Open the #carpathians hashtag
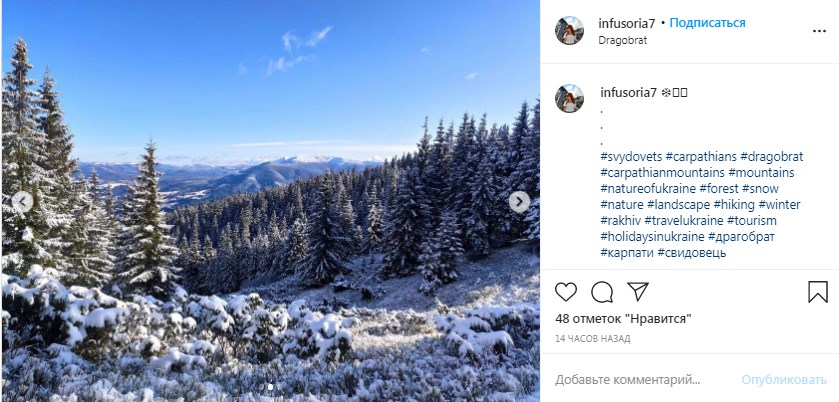 [702, 157]
